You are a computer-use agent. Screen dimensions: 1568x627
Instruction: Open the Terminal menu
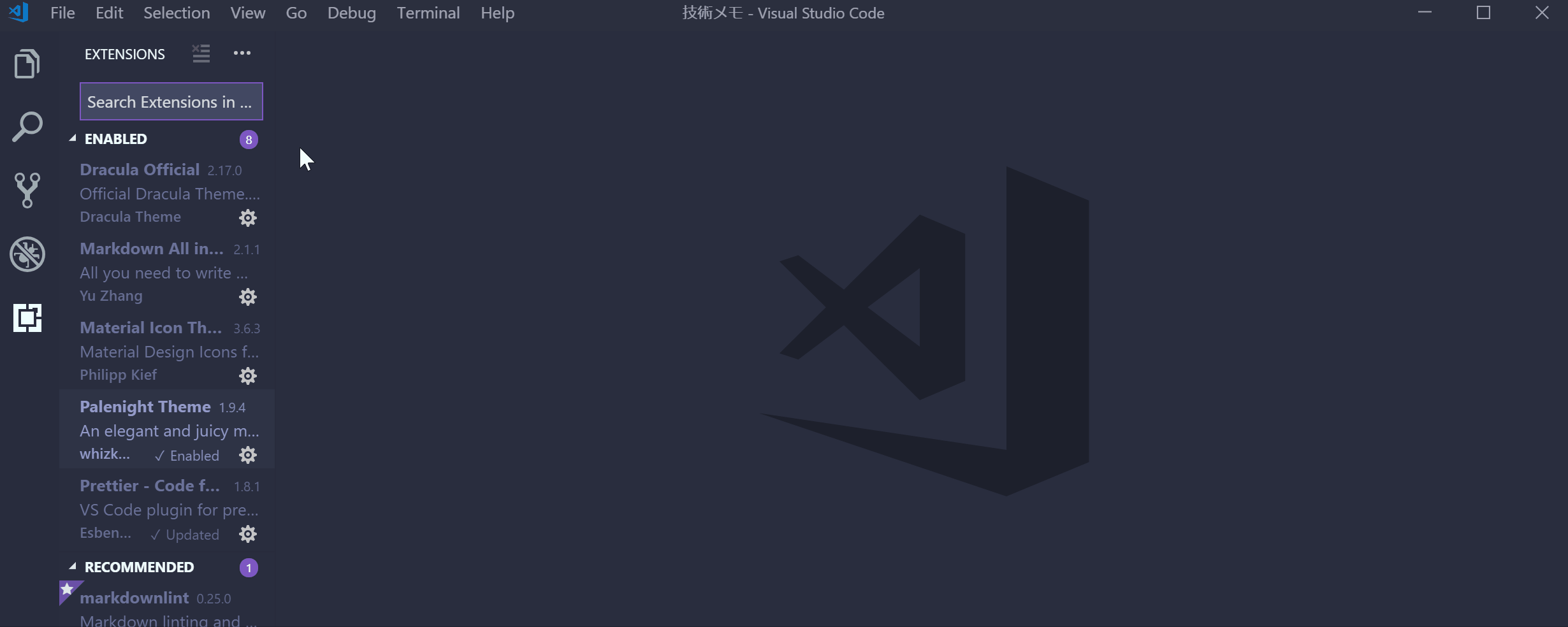pyautogui.click(x=428, y=13)
